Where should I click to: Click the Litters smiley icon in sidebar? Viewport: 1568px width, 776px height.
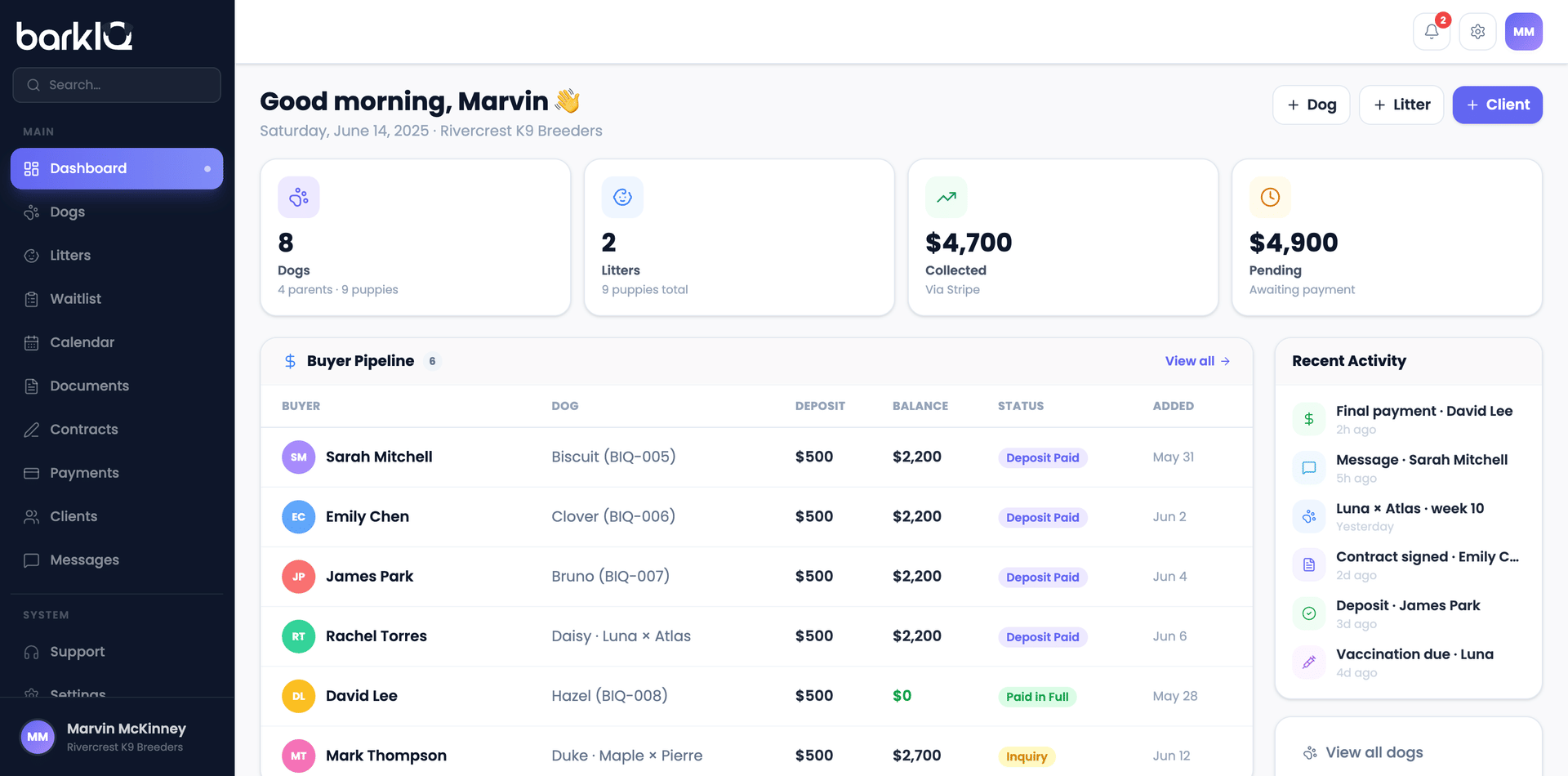pos(31,255)
